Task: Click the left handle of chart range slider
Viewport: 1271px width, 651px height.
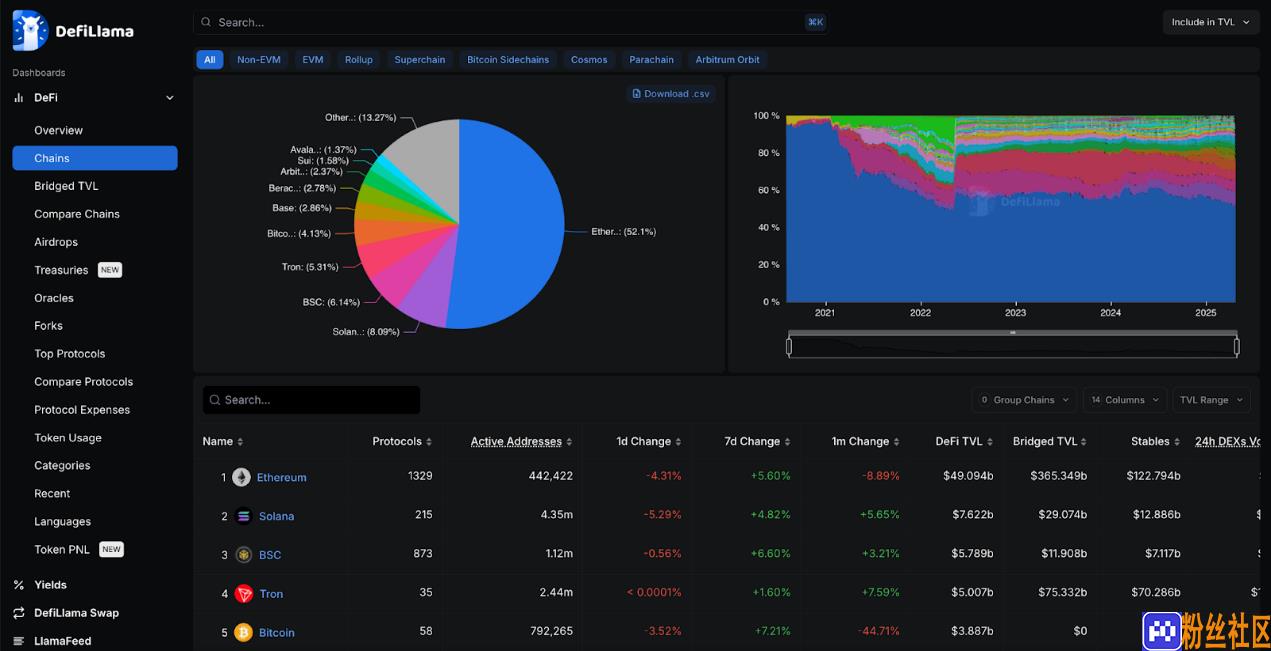Action: pyautogui.click(x=789, y=346)
